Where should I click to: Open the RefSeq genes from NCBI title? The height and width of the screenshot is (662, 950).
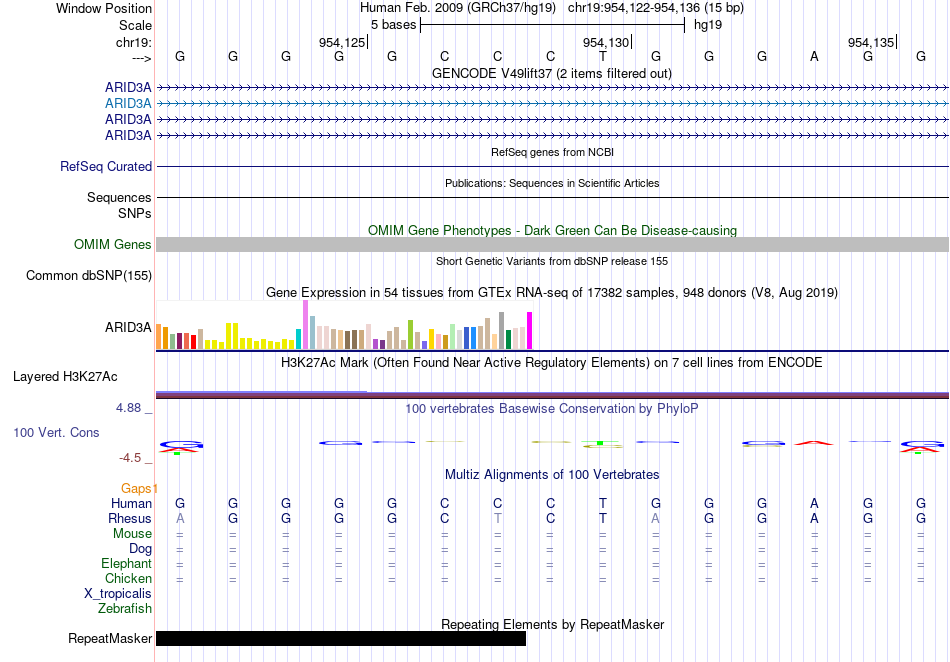(552, 152)
